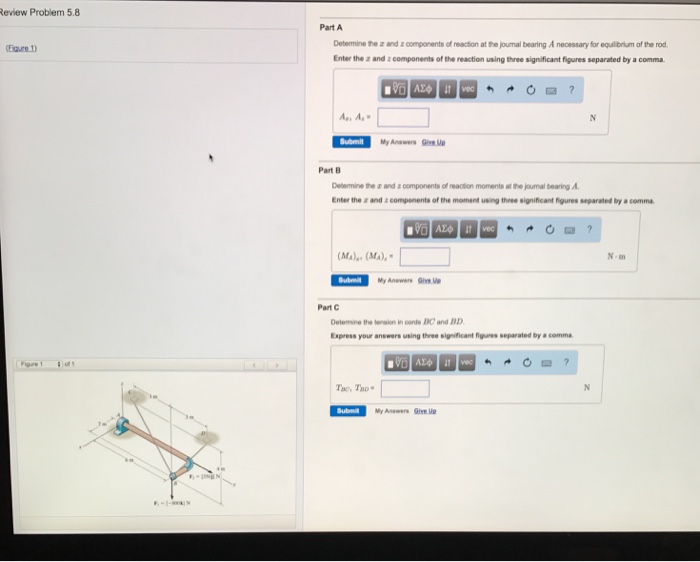
Task: Go to next figure arrow
Action: coord(277,365)
